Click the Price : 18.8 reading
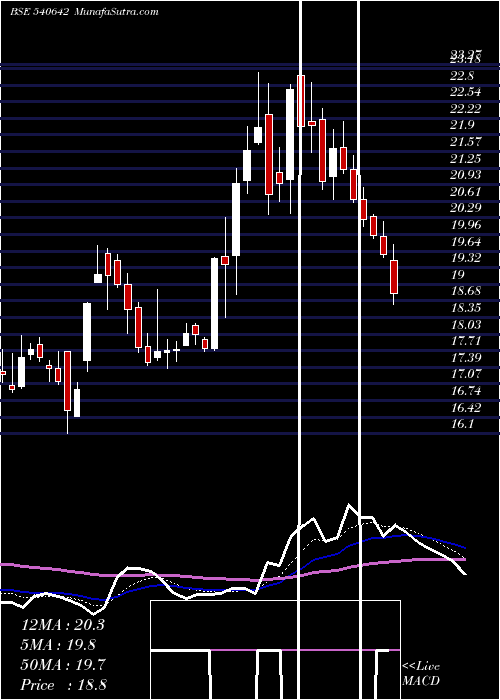The image size is (500, 700). point(63,685)
